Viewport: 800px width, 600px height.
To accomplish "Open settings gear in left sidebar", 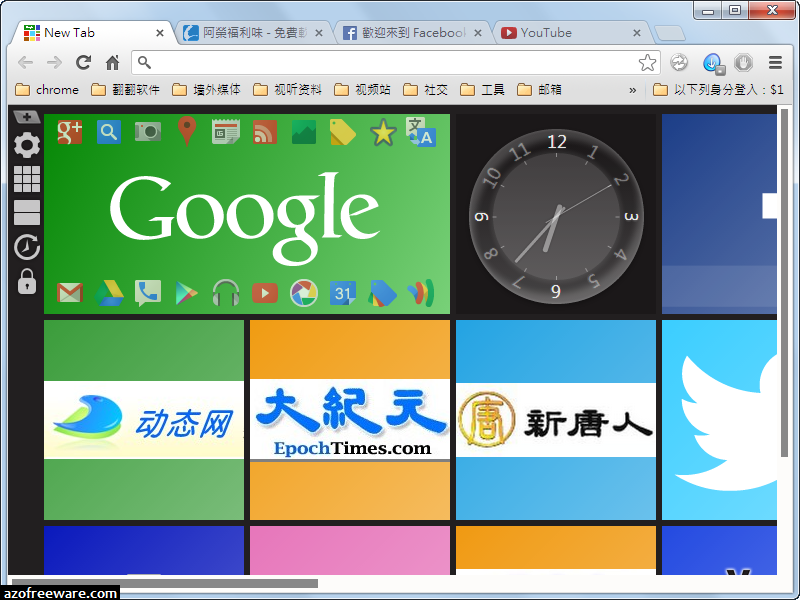I will (27, 145).
